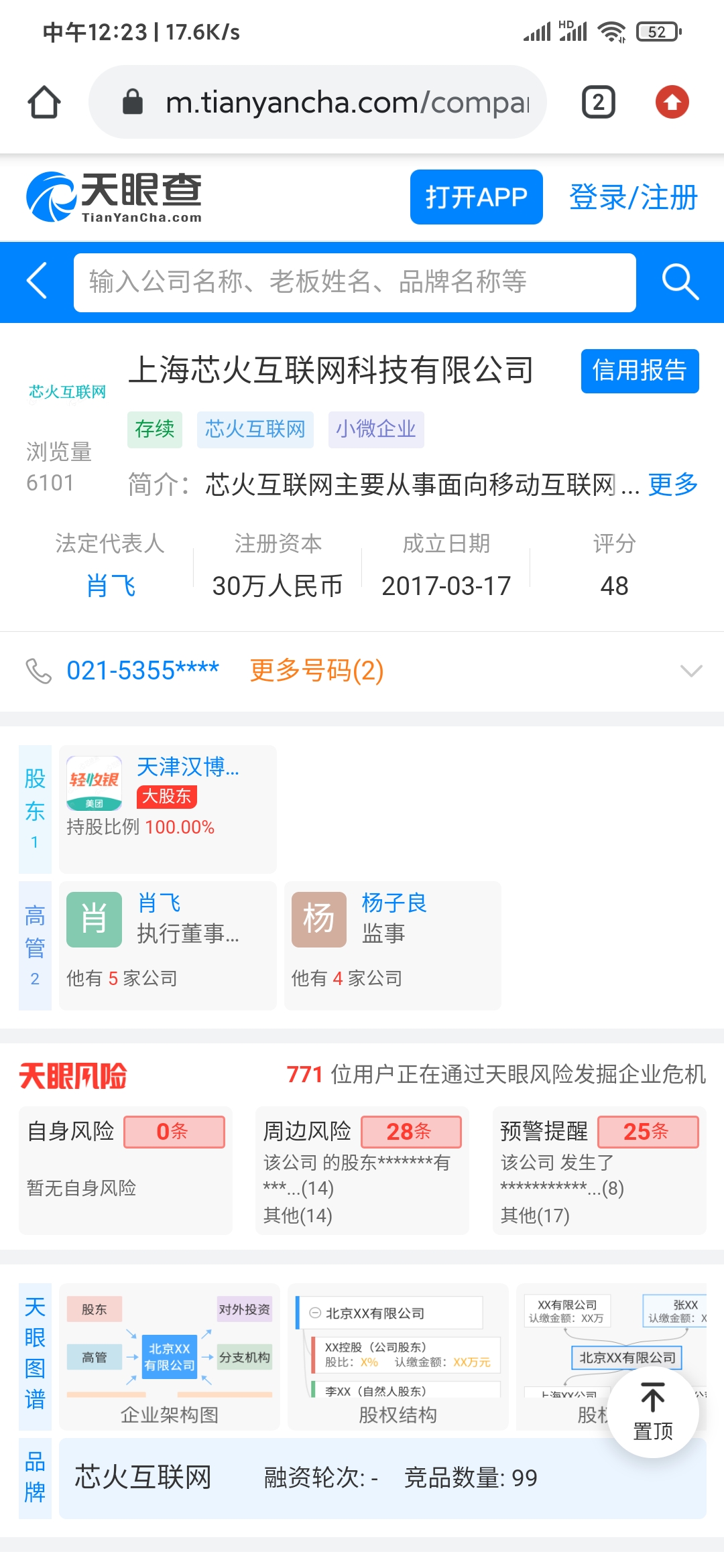Select 竞品数量: 99 text
The image size is (724, 1568).
click(x=471, y=1478)
